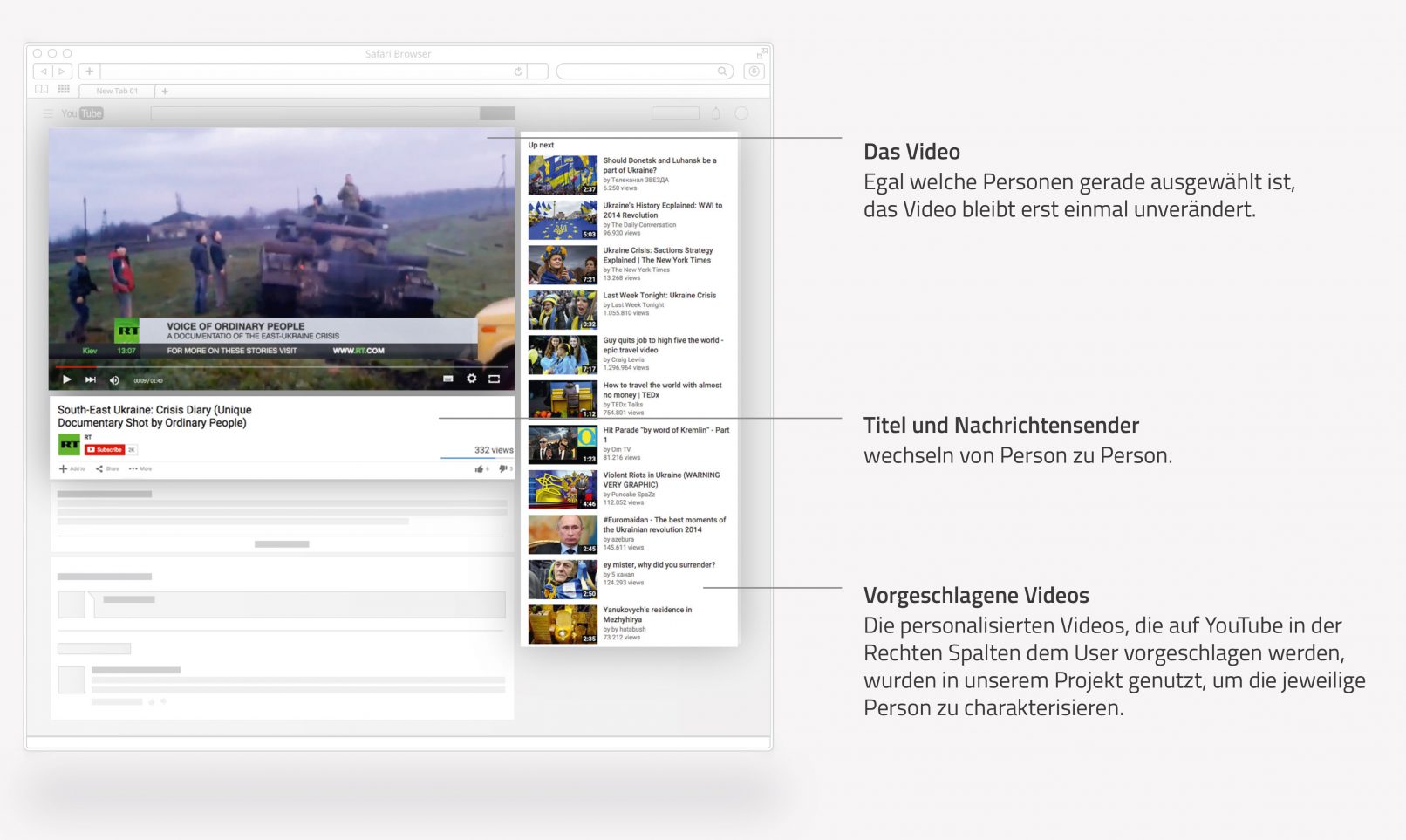Toggle theater mode in video player
Image resolution: width=1406 pixels, height=840 pixels.
click(x=494, y=379)
